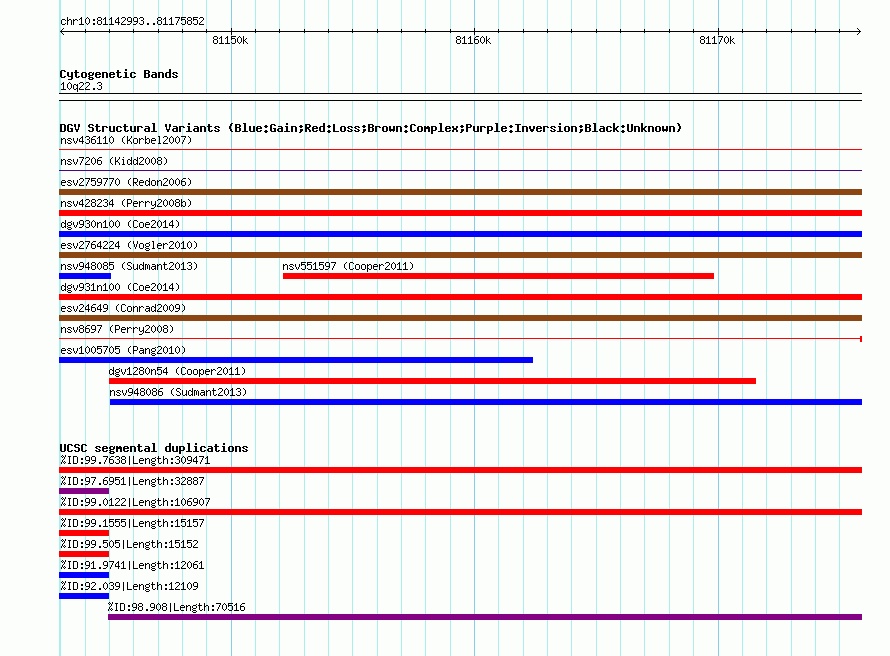The image size is (890, 656).
Task: Select the nsv7206 (Kidd2008) inversion label
Action: [114, 161]
